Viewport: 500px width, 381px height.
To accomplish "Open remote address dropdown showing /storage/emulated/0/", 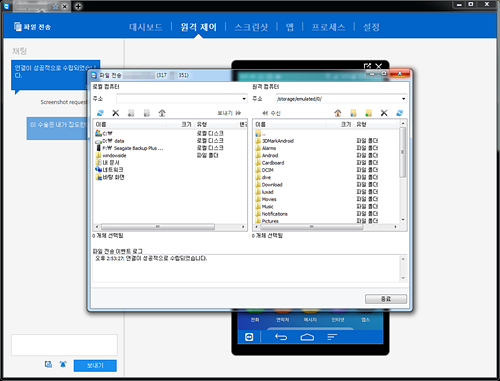I will [403, 99].
